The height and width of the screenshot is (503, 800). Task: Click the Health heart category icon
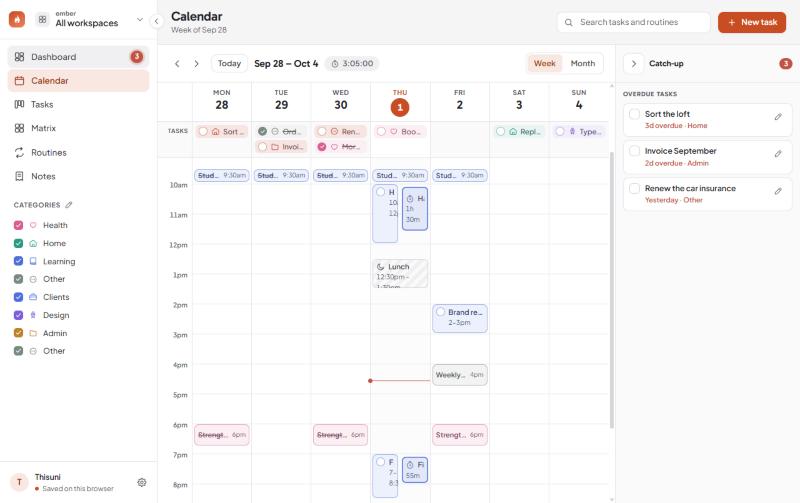point(33,225)
